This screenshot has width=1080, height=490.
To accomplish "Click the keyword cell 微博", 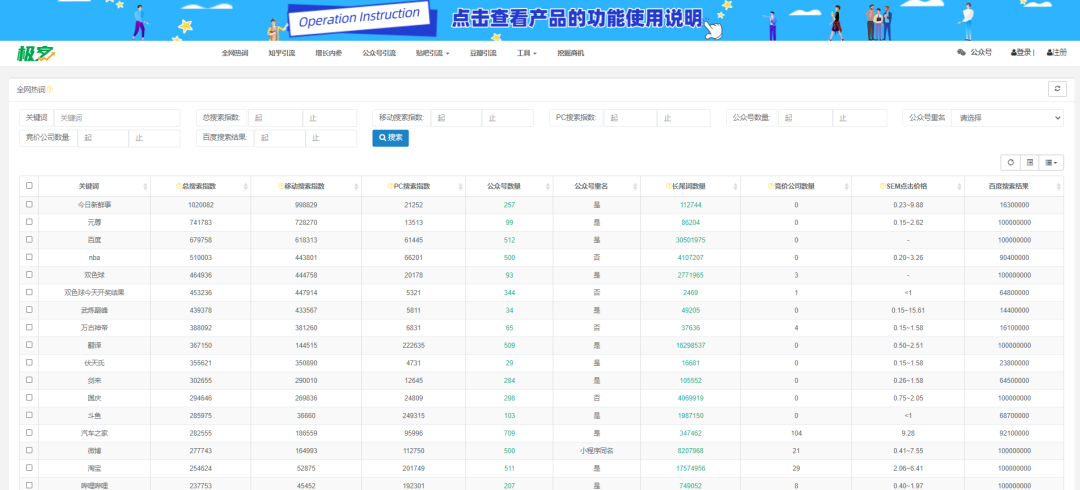I will click(x=94, y=451).
